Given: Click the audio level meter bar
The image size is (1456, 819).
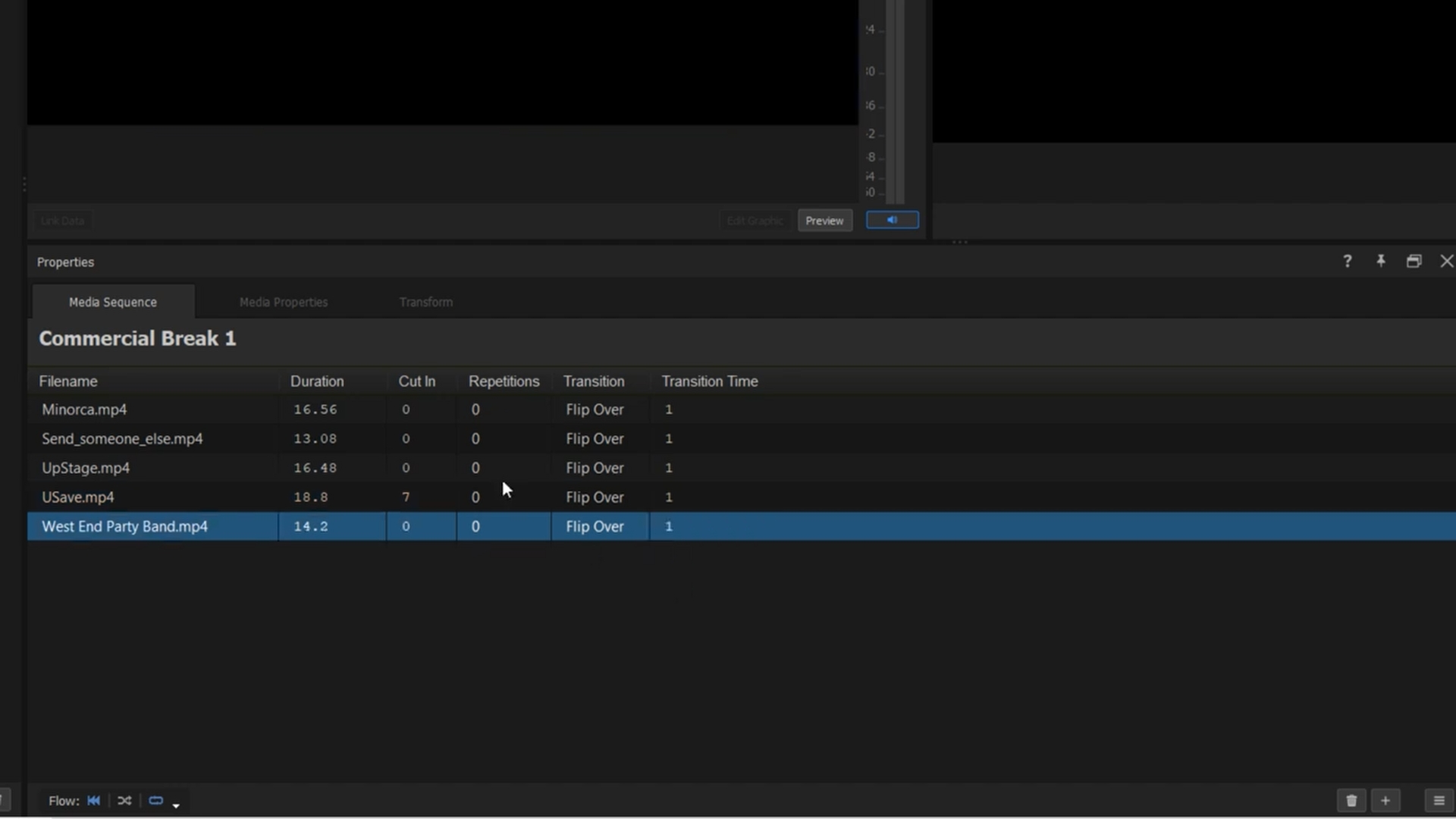Looking at the screenshot, I should coord(896,102).
